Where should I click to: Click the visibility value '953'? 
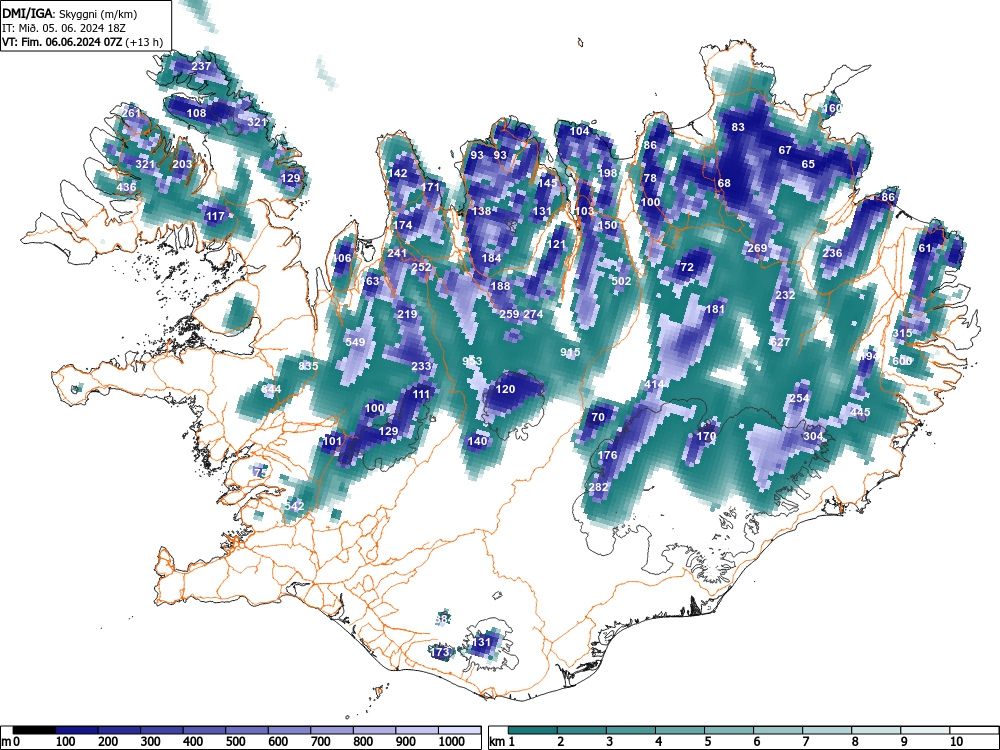pos(472,361)
